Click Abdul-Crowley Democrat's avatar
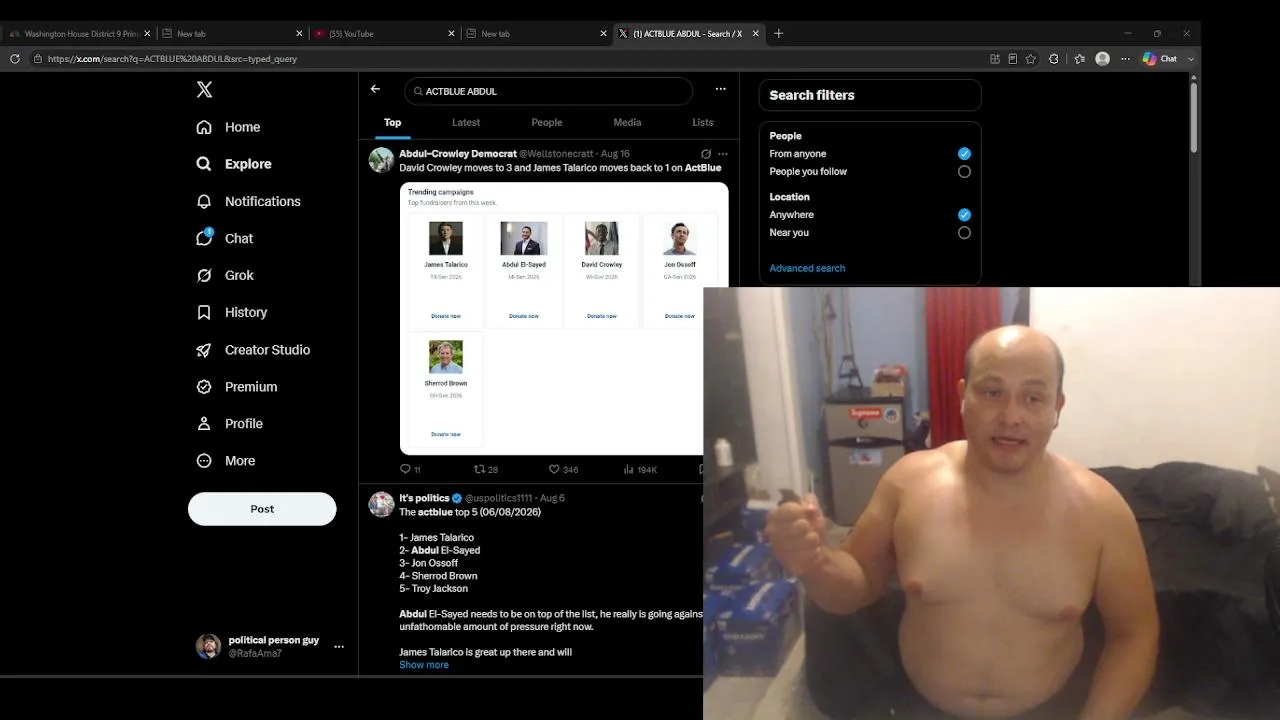Screen dimensions: 1280x720 click(x=381, y=160)
